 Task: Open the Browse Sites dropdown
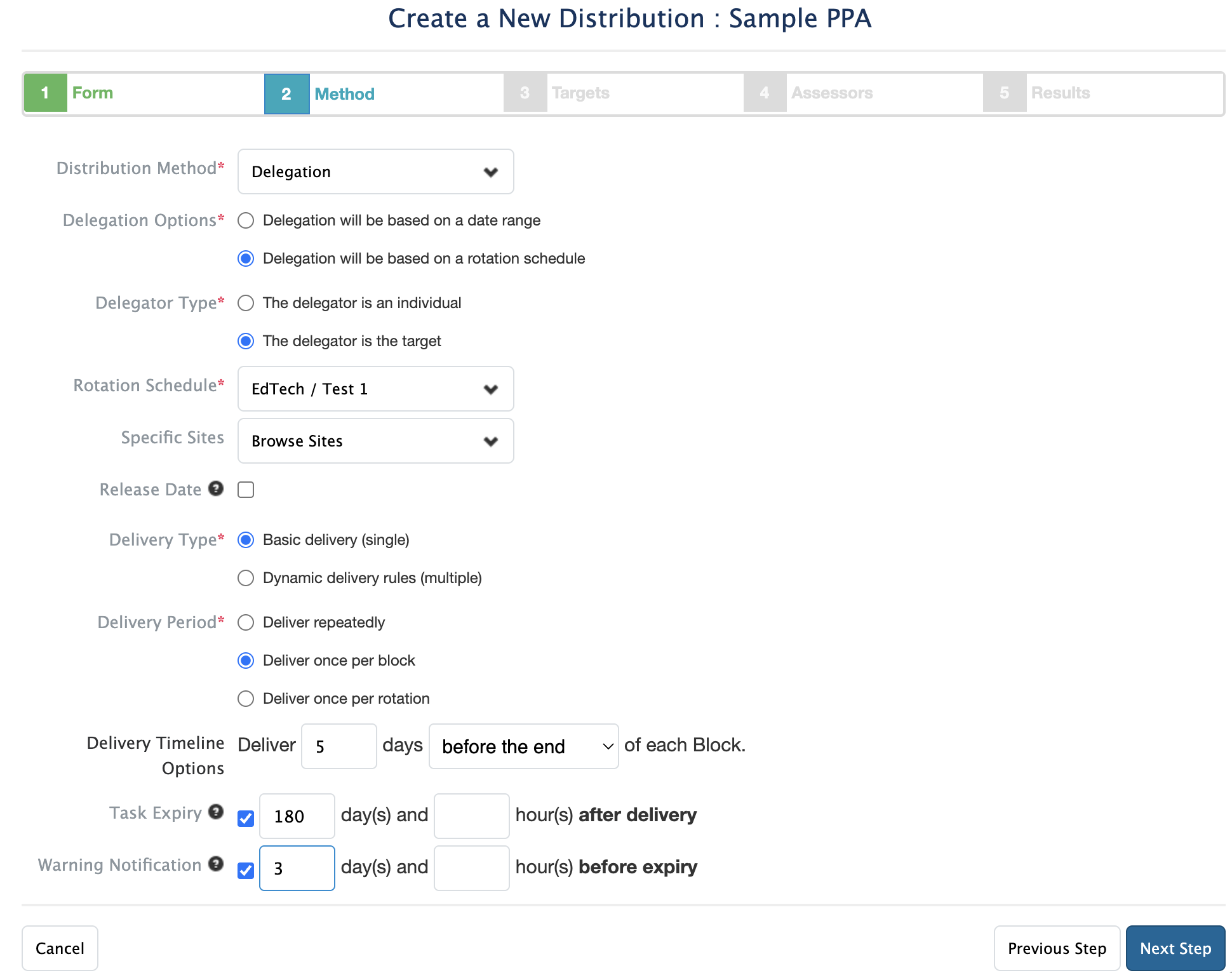[375, 441]
